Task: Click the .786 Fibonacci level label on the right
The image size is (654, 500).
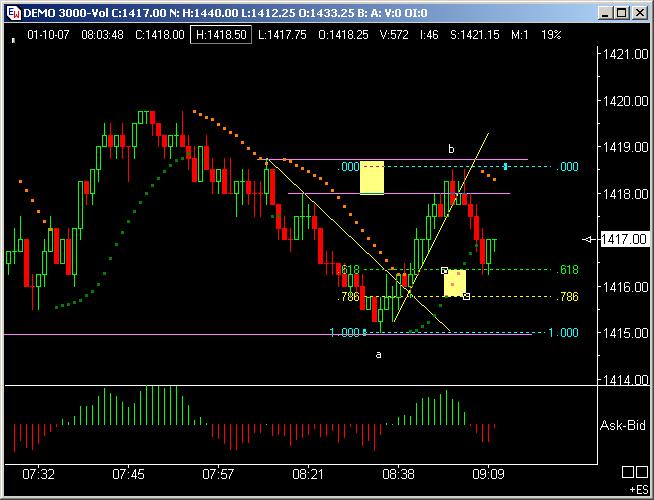Action: click(566, 297)
